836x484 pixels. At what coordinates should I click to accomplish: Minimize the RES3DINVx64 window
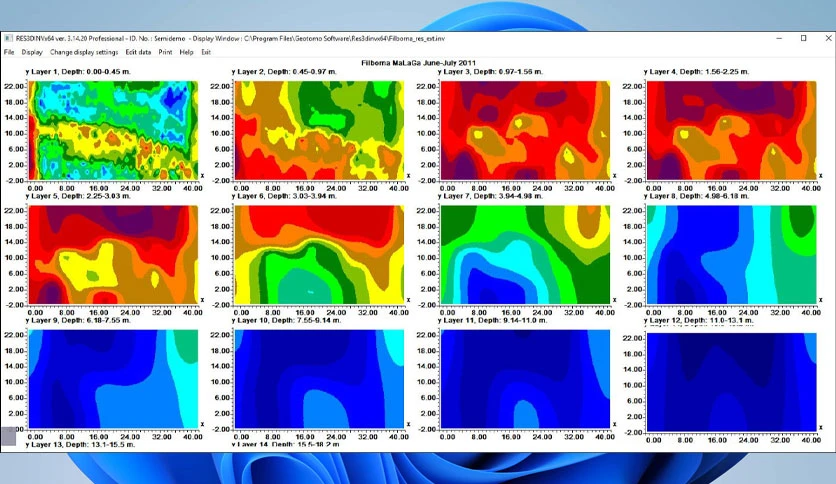779,38
